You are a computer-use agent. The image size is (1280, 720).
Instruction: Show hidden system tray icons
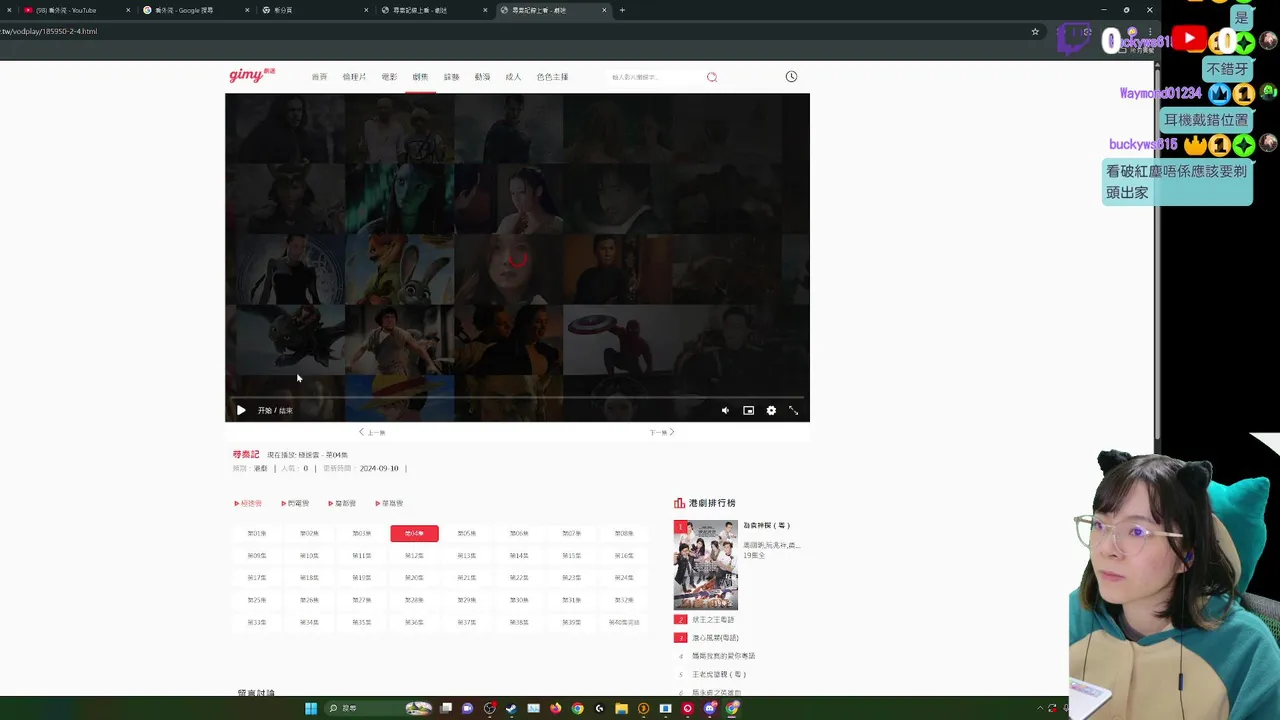[1040, 708]
